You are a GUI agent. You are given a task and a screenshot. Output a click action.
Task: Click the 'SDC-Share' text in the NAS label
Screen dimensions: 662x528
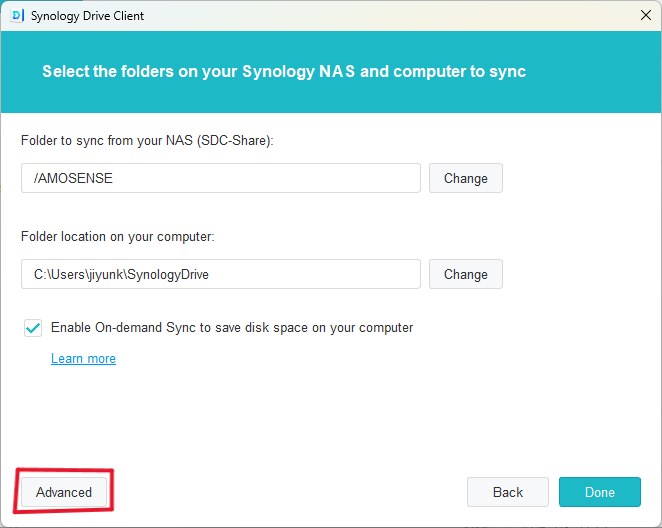[x=234, y=141]
